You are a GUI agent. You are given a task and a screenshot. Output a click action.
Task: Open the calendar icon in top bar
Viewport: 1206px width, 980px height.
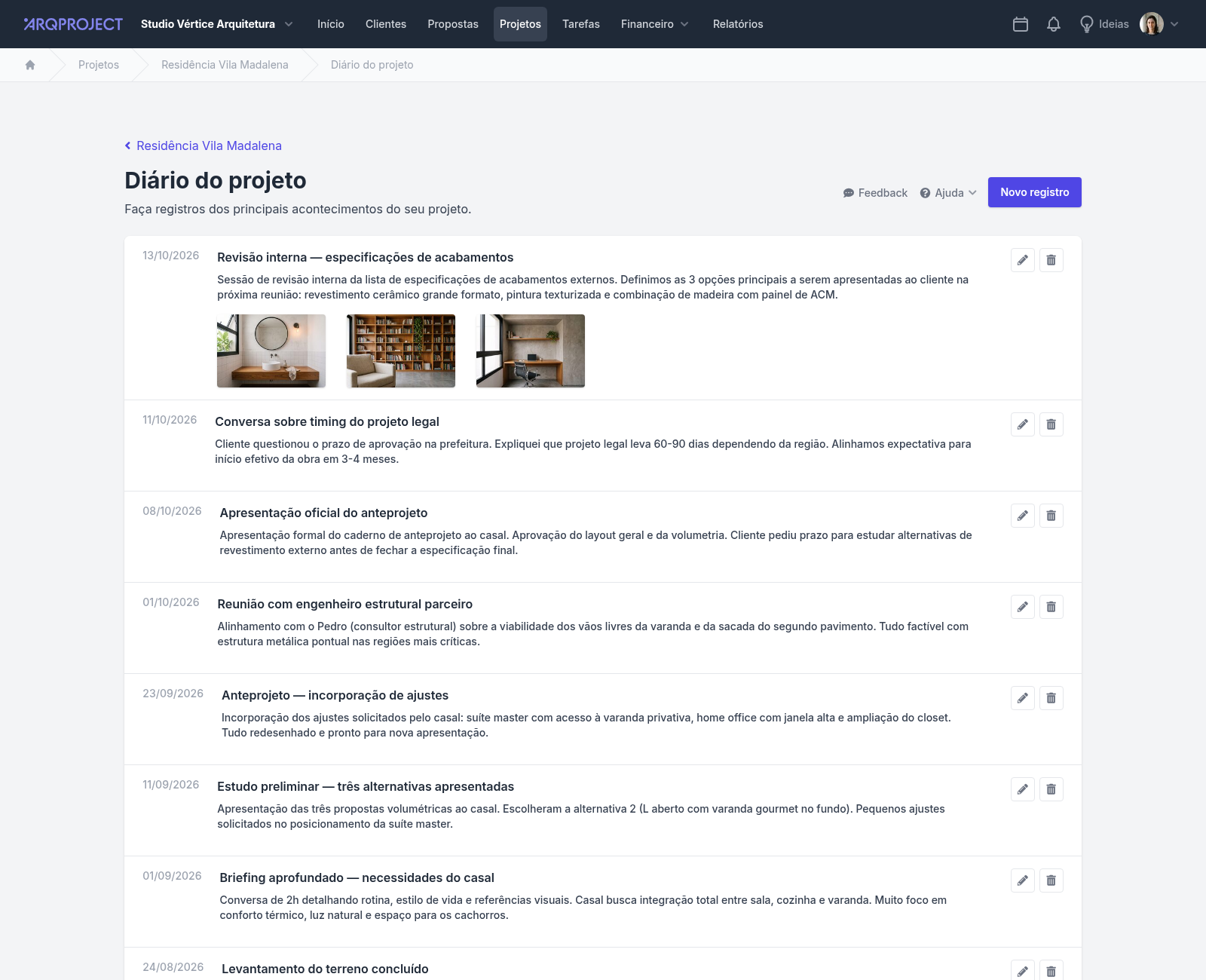click(1021, 24)
